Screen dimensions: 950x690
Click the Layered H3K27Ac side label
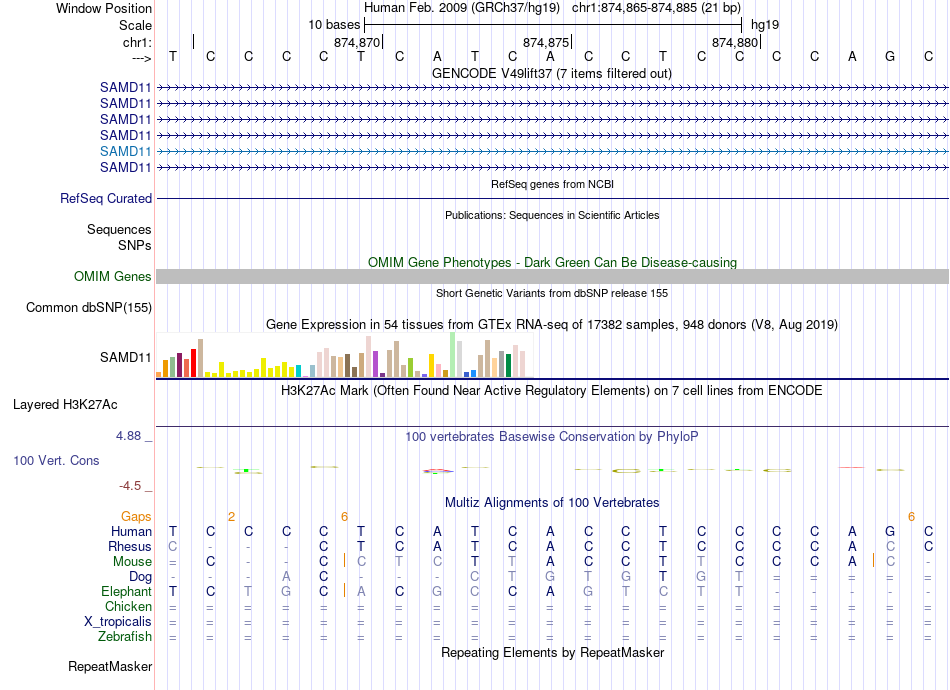click(x=65, y=405)
